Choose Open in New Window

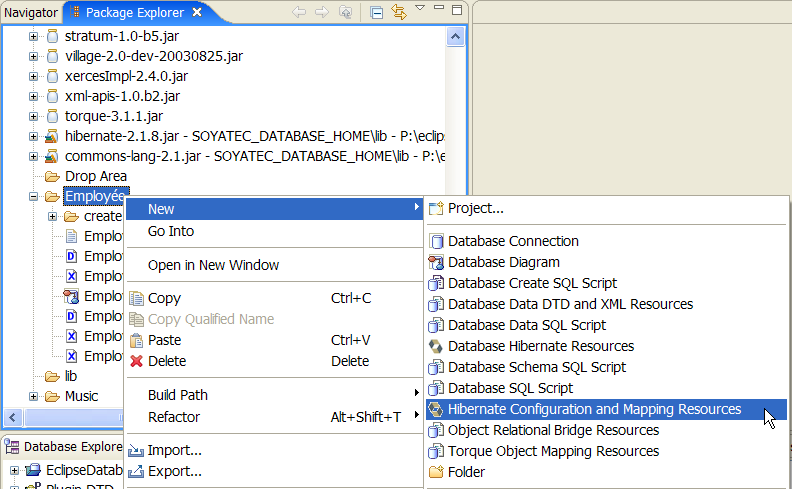273,265
